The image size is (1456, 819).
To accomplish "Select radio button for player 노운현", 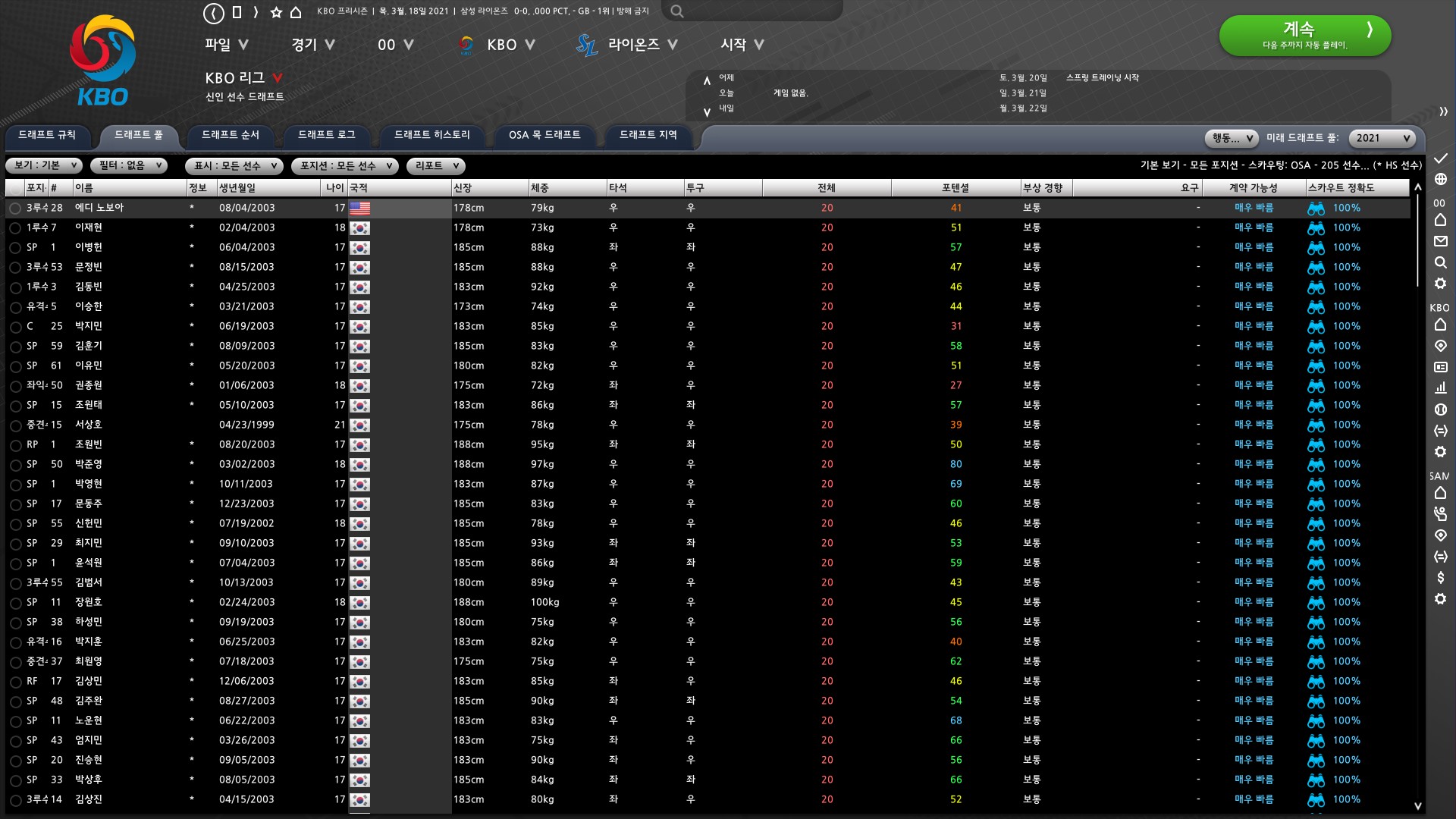I will [15, 721].
